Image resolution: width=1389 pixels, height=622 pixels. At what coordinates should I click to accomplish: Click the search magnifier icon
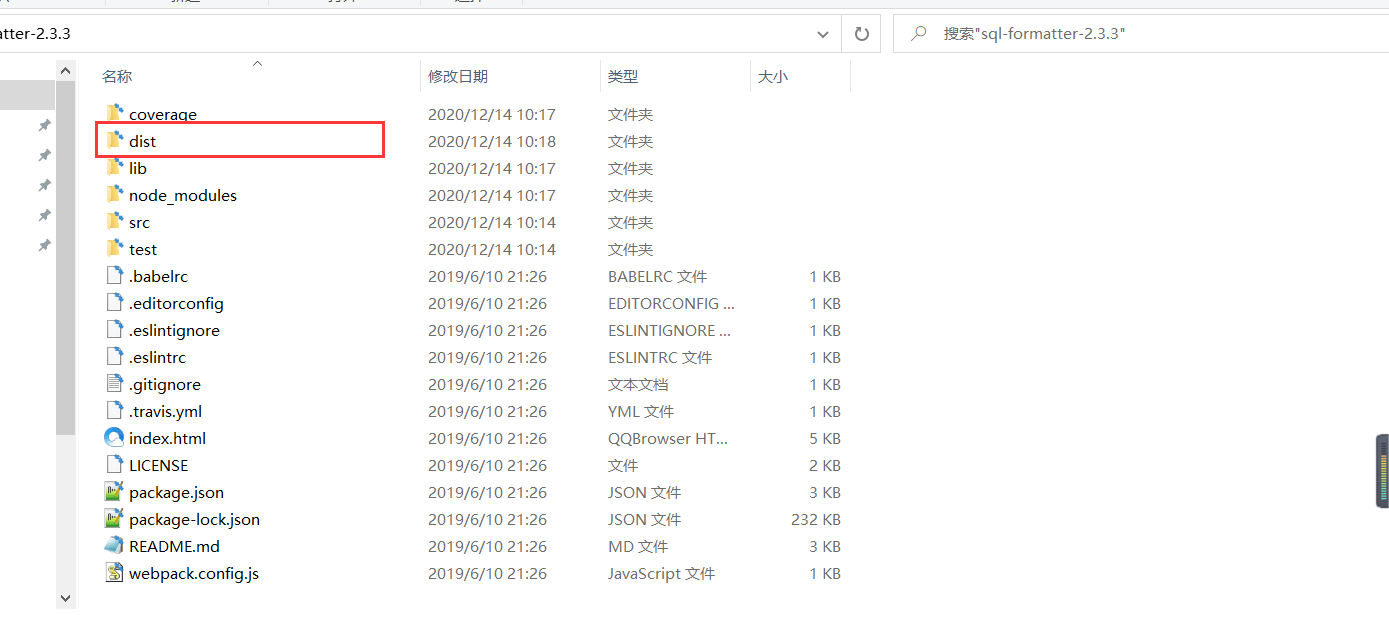point(918,34)
